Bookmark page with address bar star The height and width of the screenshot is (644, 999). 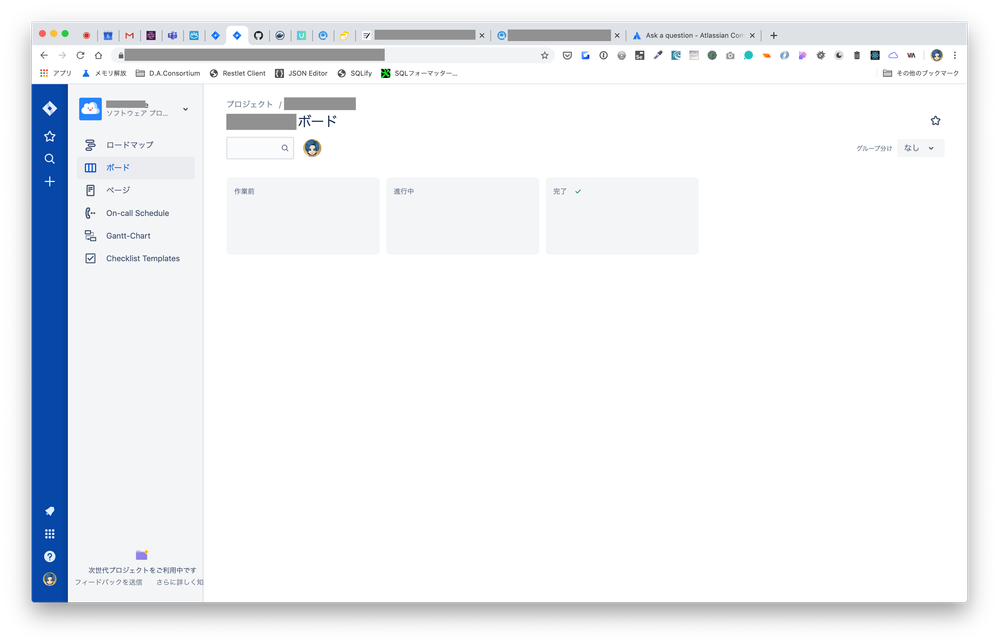(x=545, y=55)
